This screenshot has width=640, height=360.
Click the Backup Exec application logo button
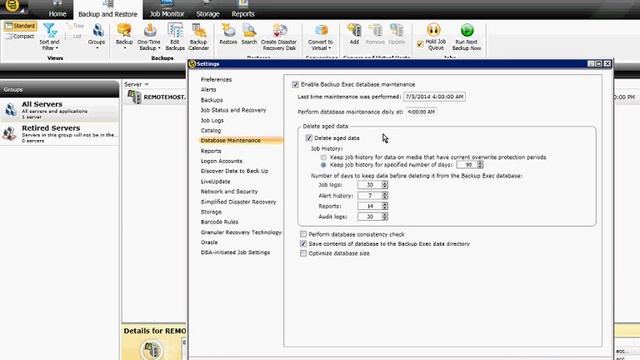coord(12,6)
